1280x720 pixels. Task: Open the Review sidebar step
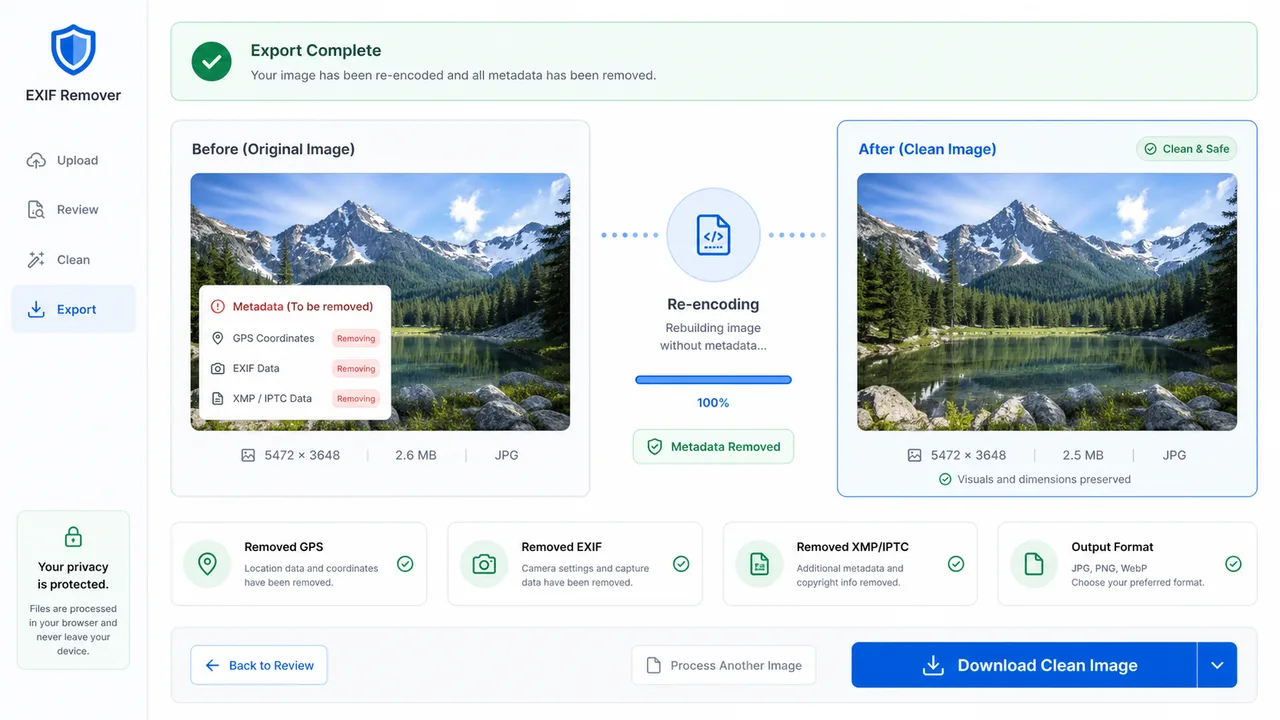tap(73, 210)
